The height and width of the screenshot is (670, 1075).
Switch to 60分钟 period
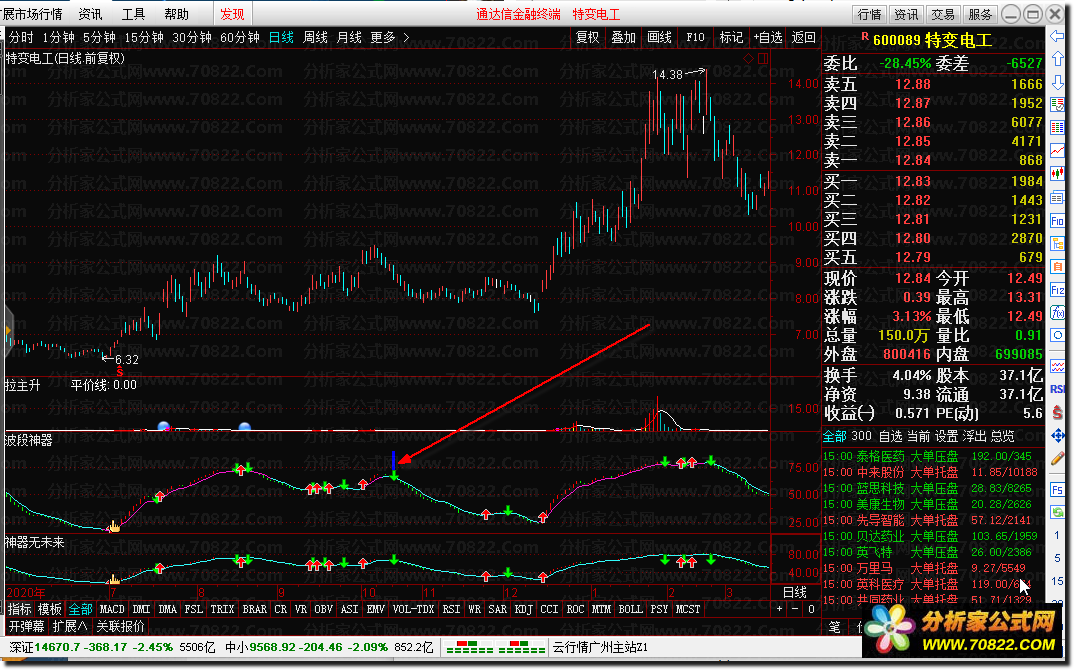point(239,37)
